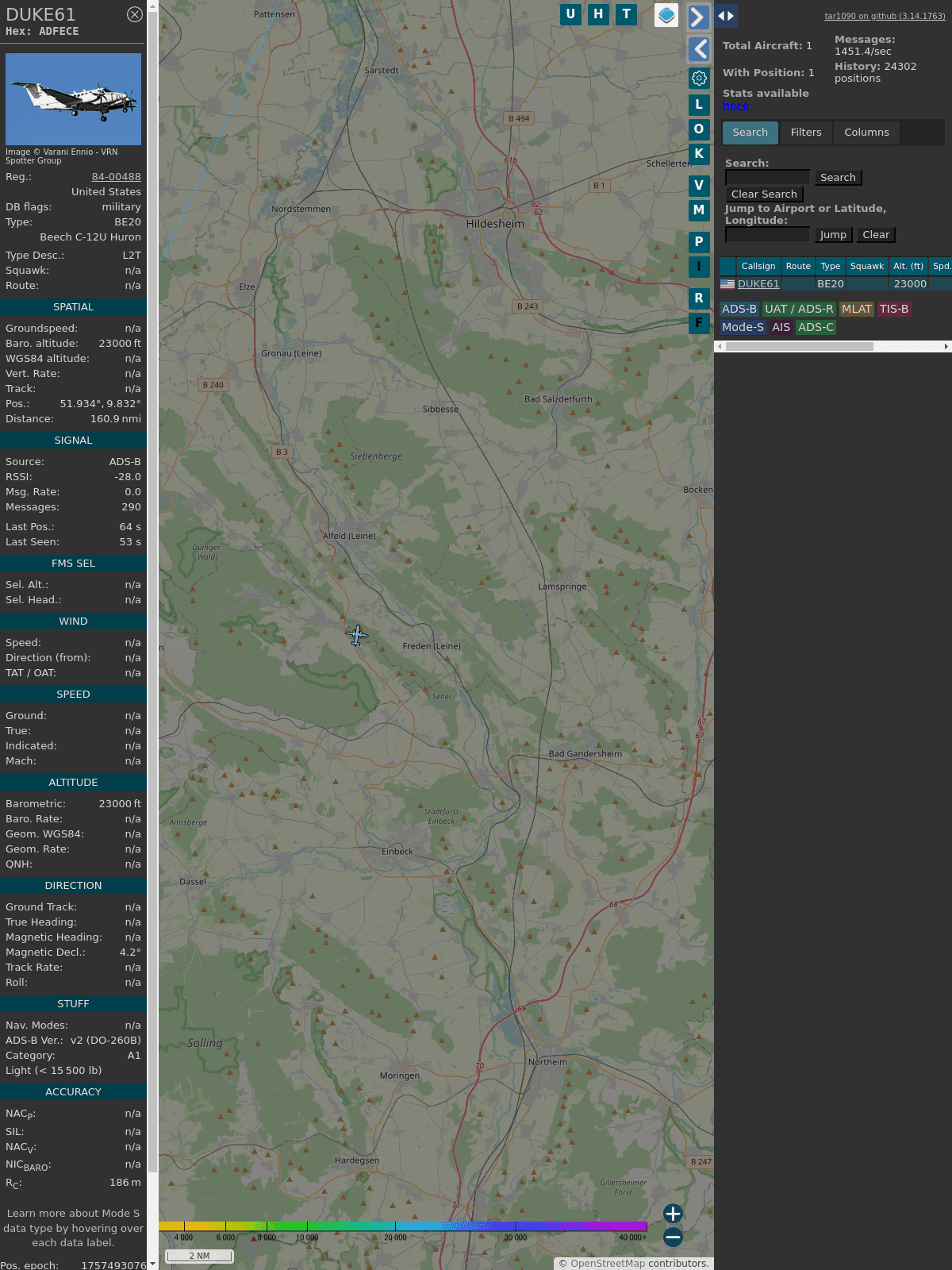Click the aircraft icon on the map
The height and width of the screenshot is (1270, 952).
coord(357,635)
